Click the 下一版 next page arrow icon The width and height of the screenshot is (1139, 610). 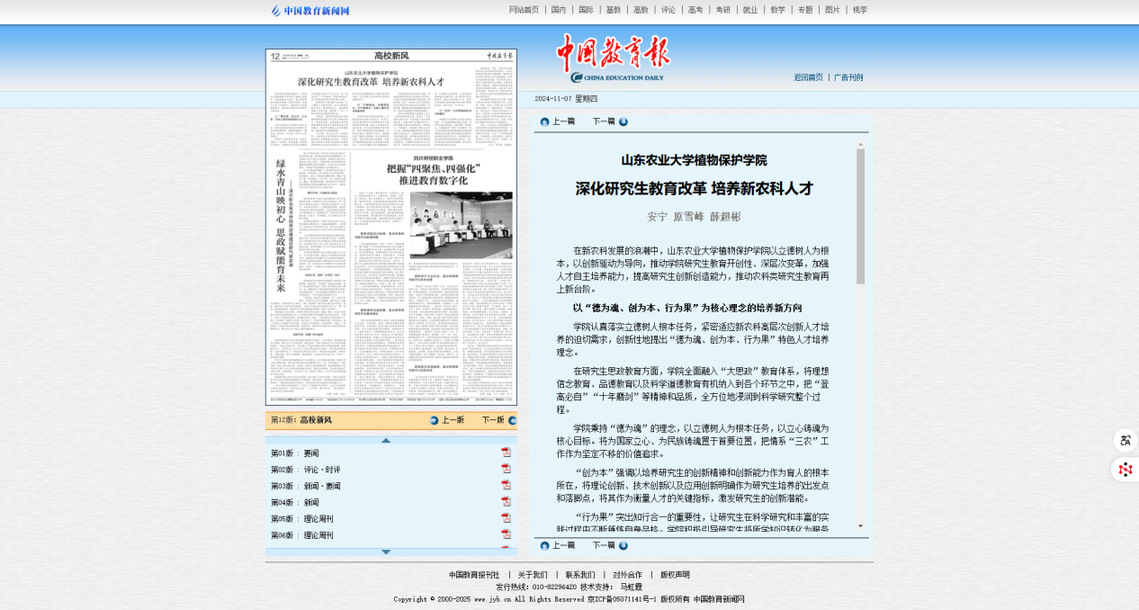(512, 421)
